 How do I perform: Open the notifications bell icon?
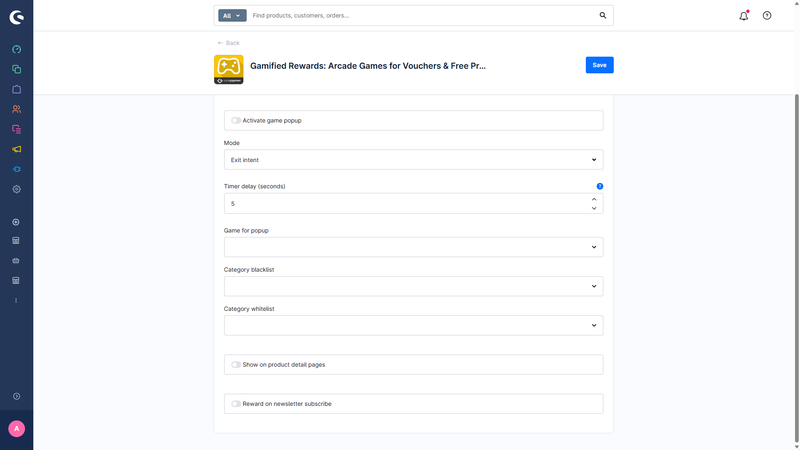tap(743, 16)
